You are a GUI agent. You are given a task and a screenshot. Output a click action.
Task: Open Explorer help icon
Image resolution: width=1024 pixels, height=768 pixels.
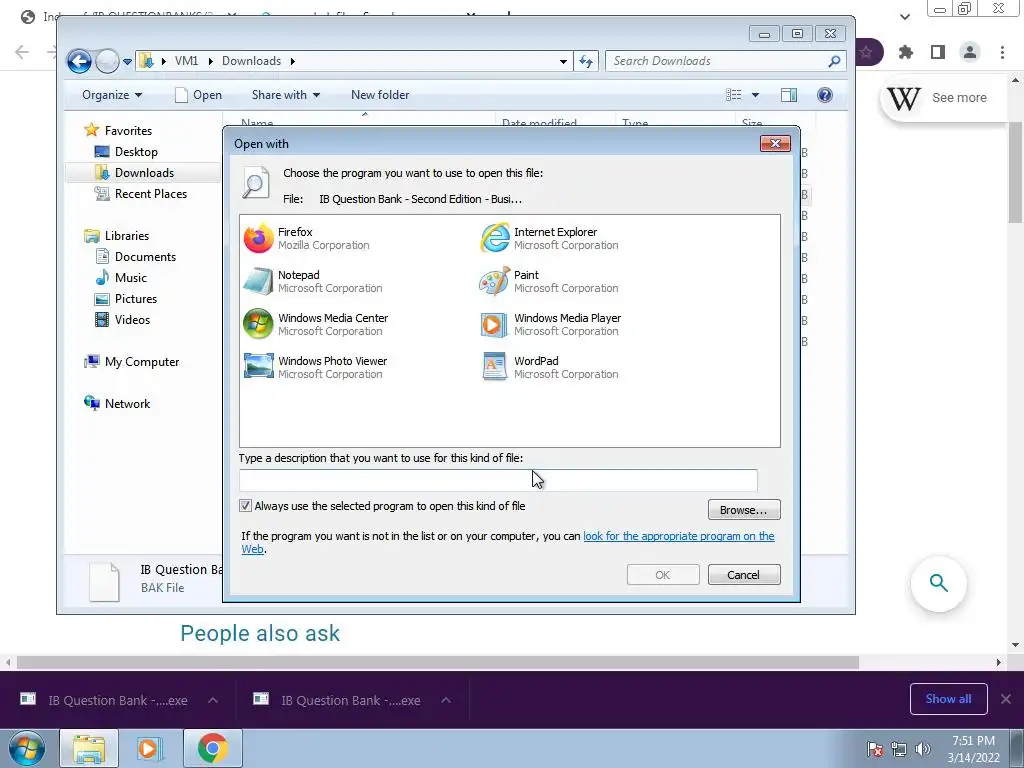point(825,95)
